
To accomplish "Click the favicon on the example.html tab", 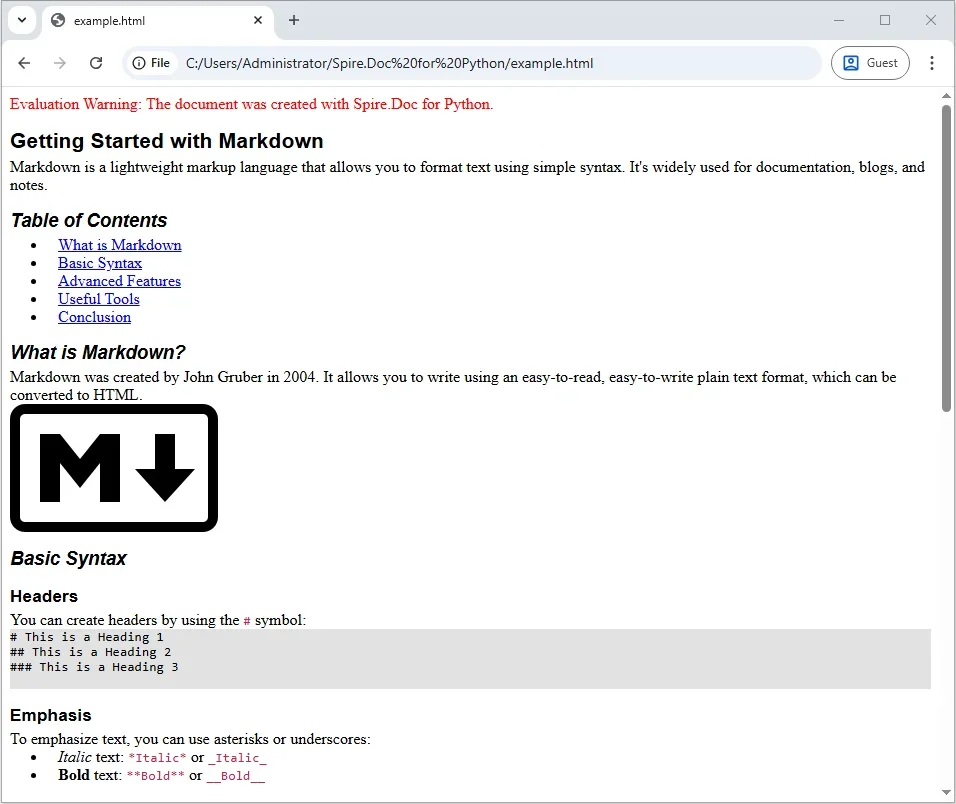I will 57,20.
